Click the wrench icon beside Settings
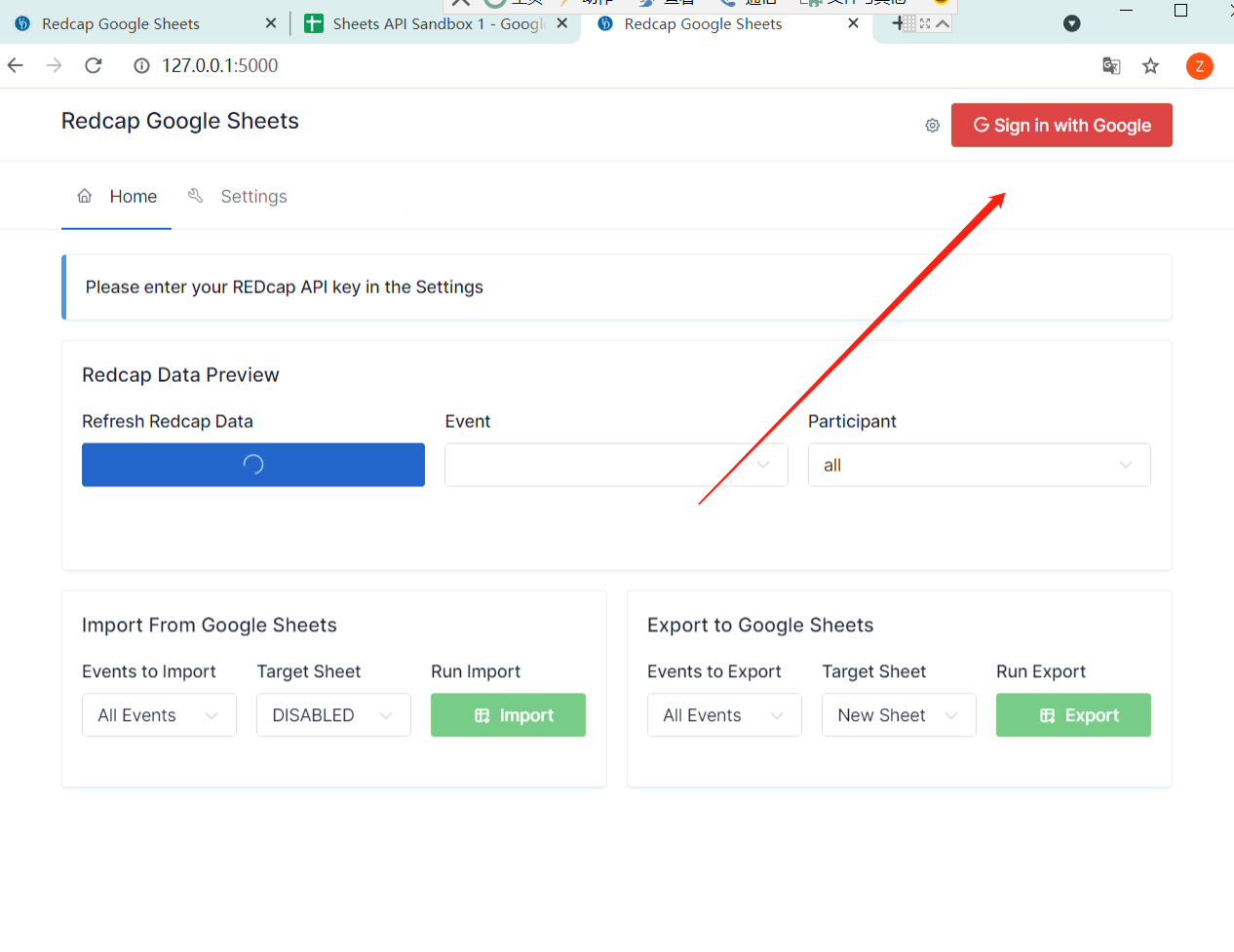Viewport: 1234px width, 952px height. [196, 196]
